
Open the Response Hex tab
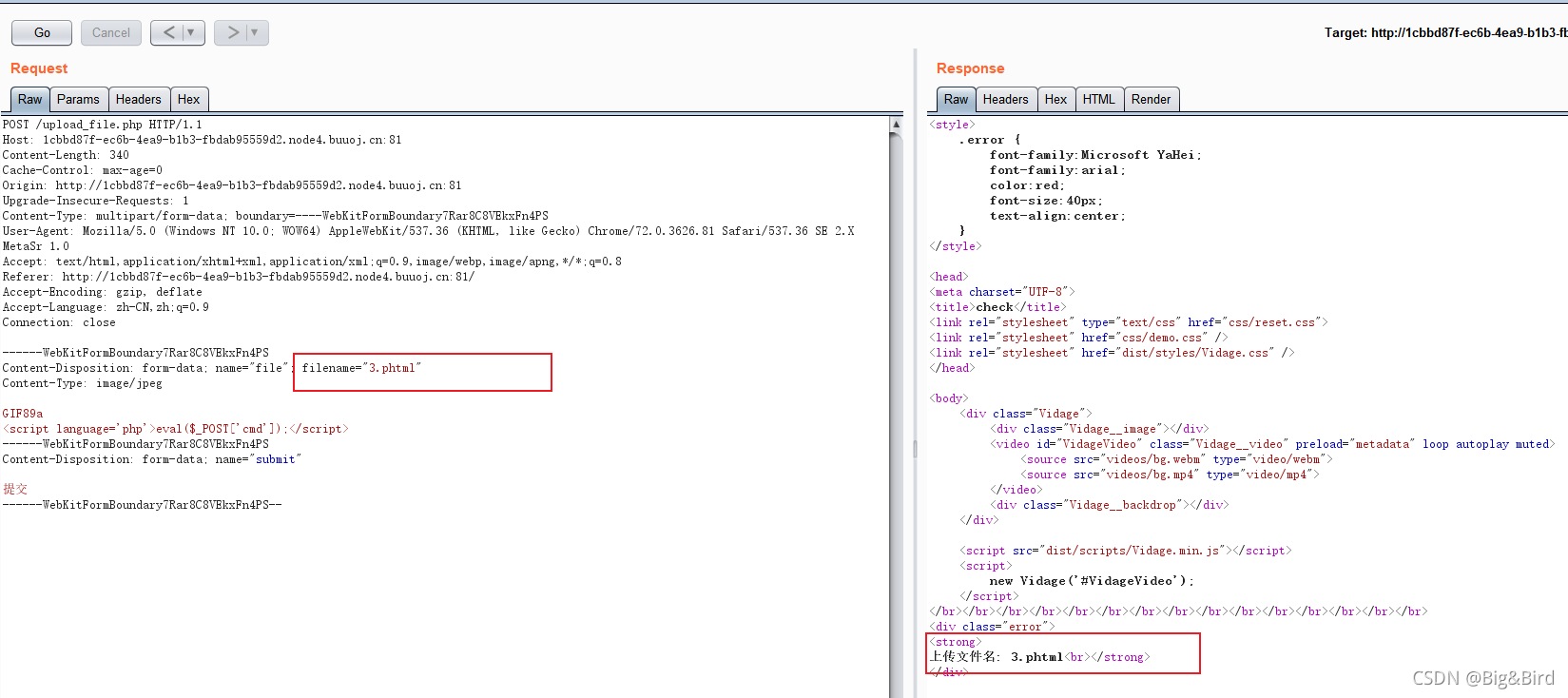[1056, 99]
